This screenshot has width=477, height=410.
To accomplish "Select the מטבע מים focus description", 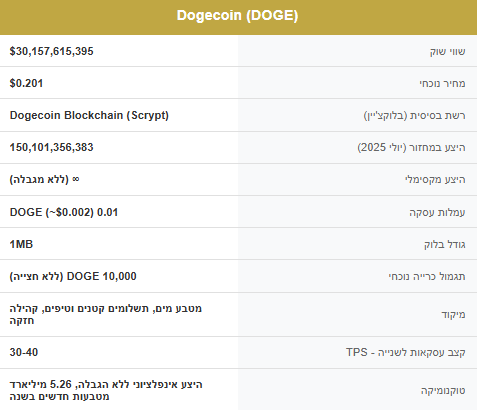I will click(x=106, y=314).
